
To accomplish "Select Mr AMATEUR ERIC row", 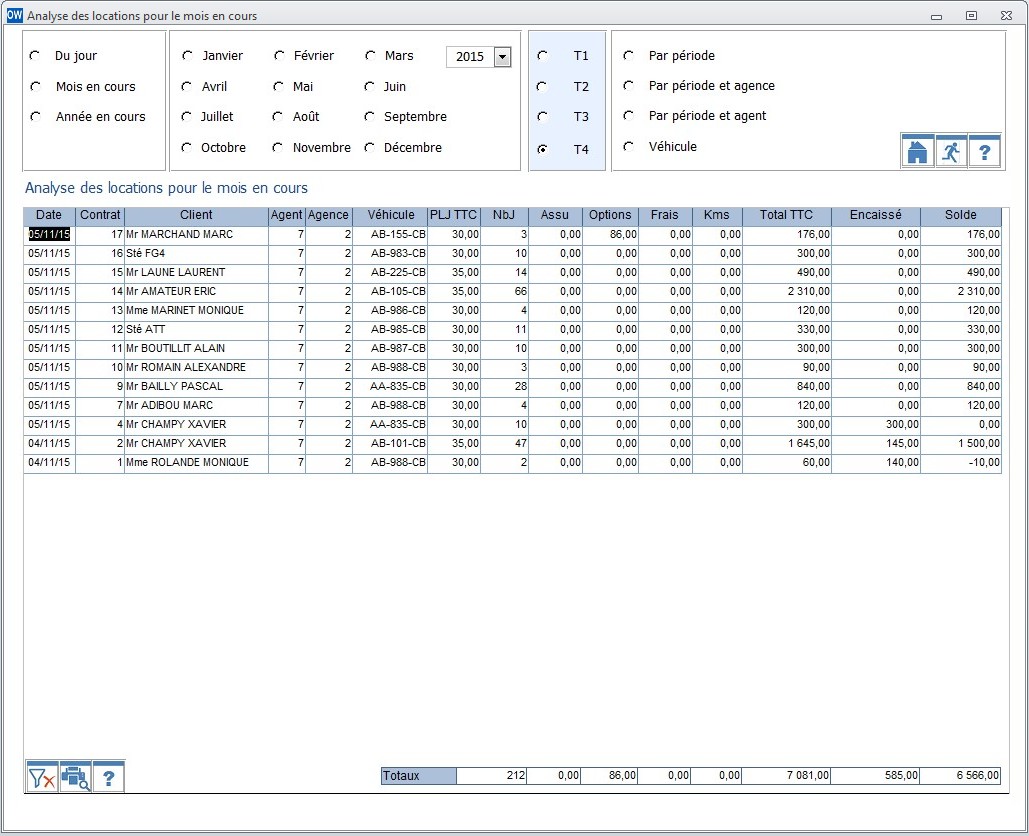I will point(513,291).
